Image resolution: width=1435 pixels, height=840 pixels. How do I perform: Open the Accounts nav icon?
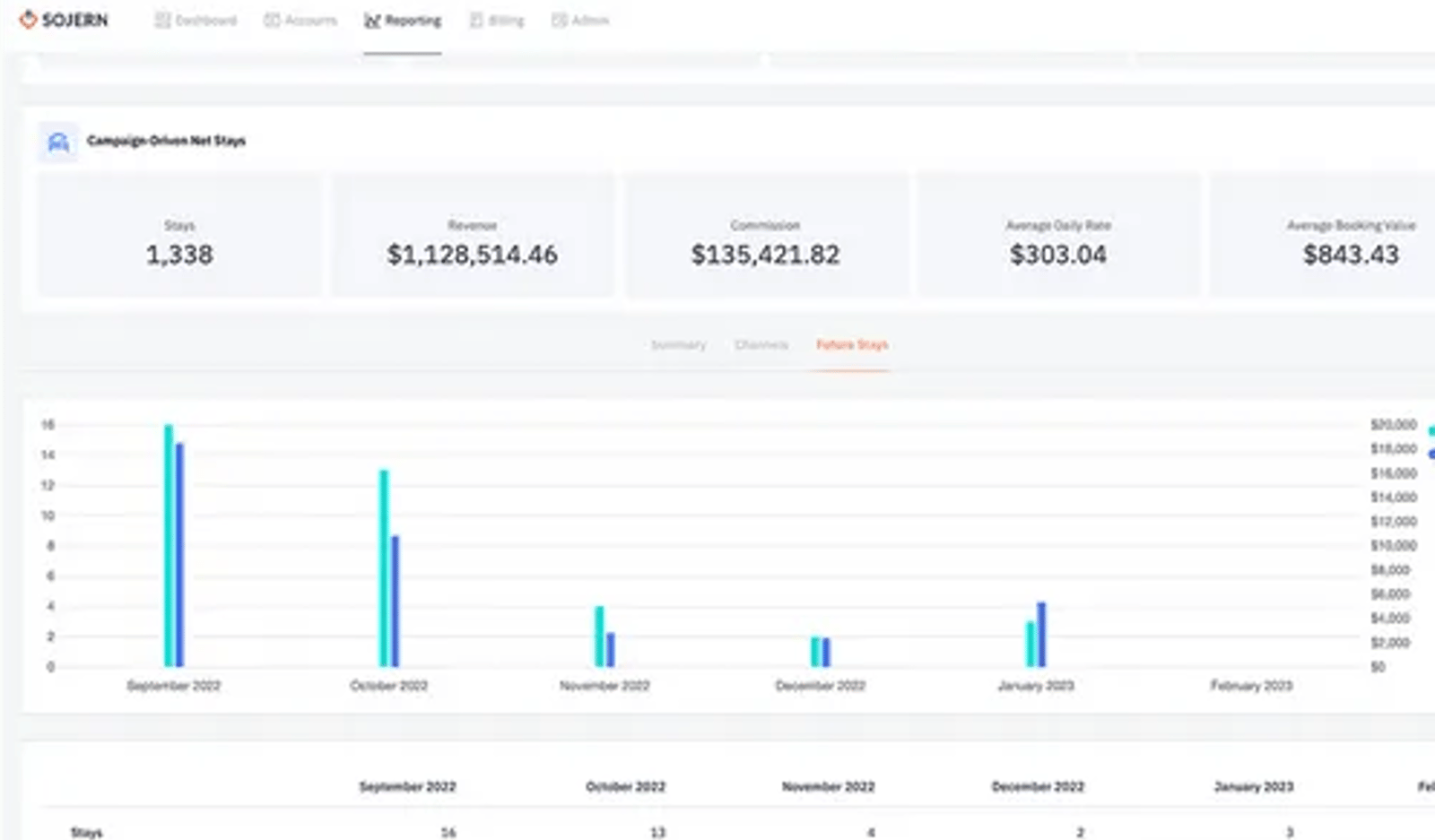coord(271,20)
